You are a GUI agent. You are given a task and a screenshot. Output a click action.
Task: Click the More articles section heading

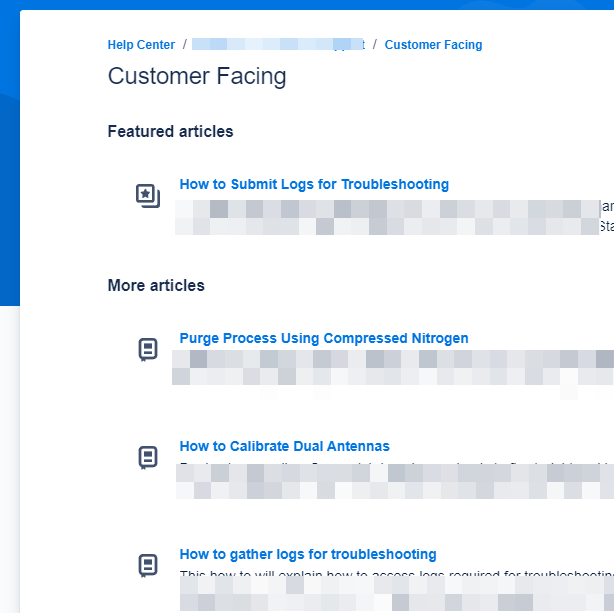[156, 286]
